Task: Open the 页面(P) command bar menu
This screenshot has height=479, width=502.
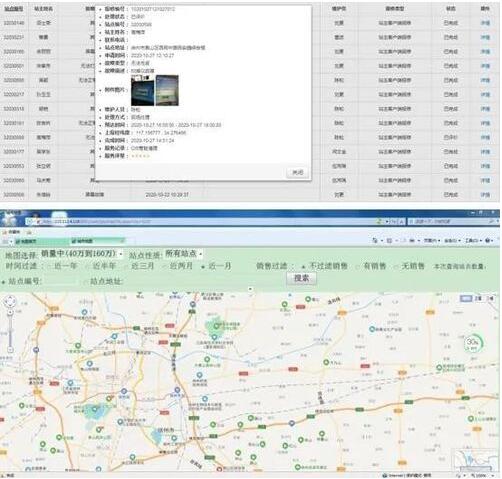Action: coord(431,240)
